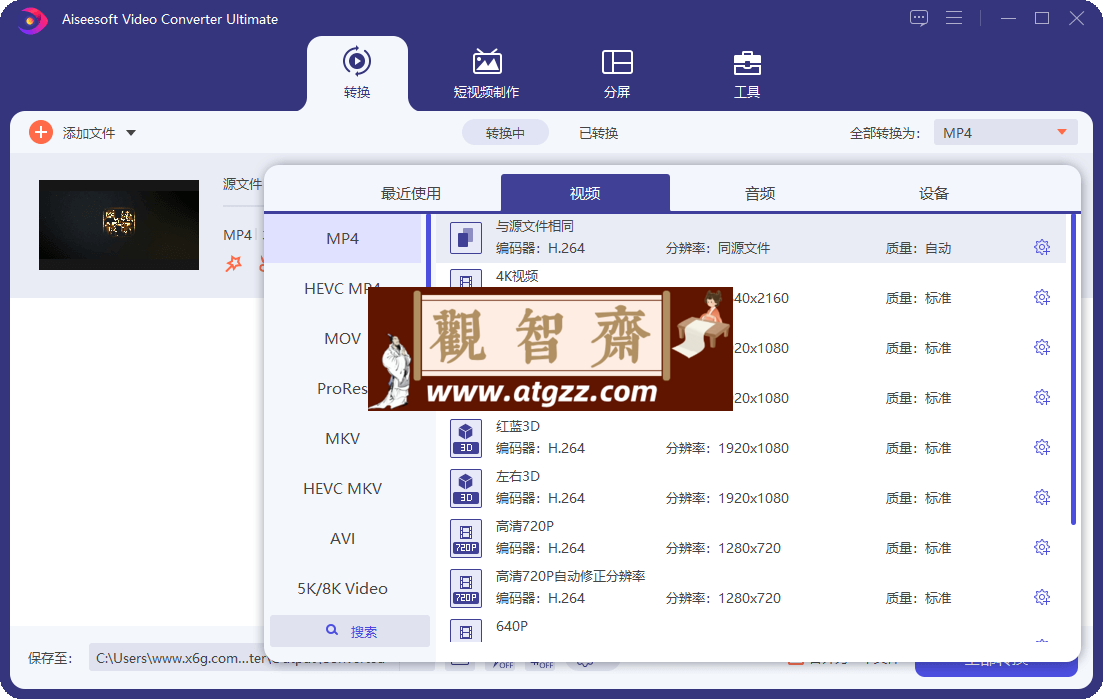The height and width of the screenshot is (699, 1103).
Task: Select the 720P auto-correct resolution film icon
Action: tap(466, 587)
